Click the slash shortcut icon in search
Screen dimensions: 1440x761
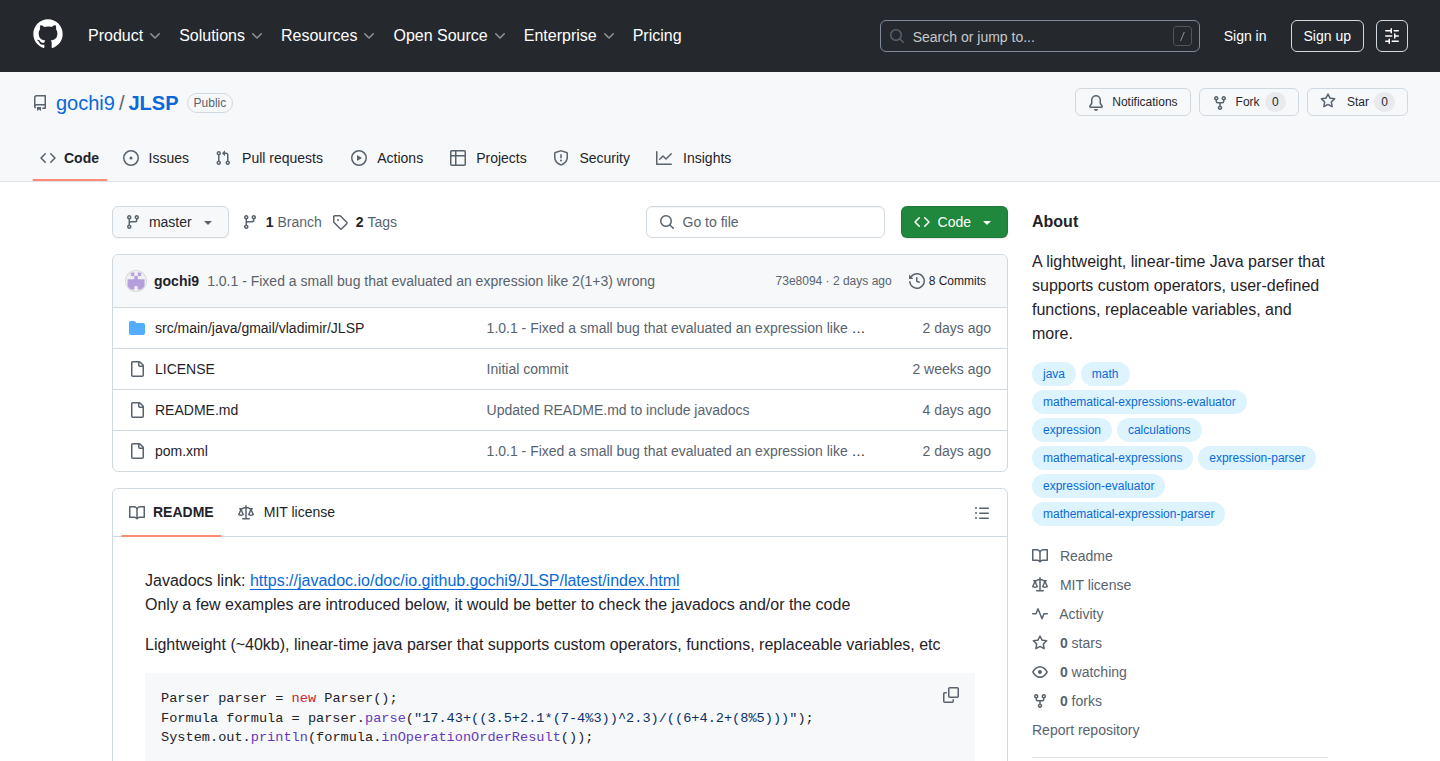click(x=1183, y=36)
